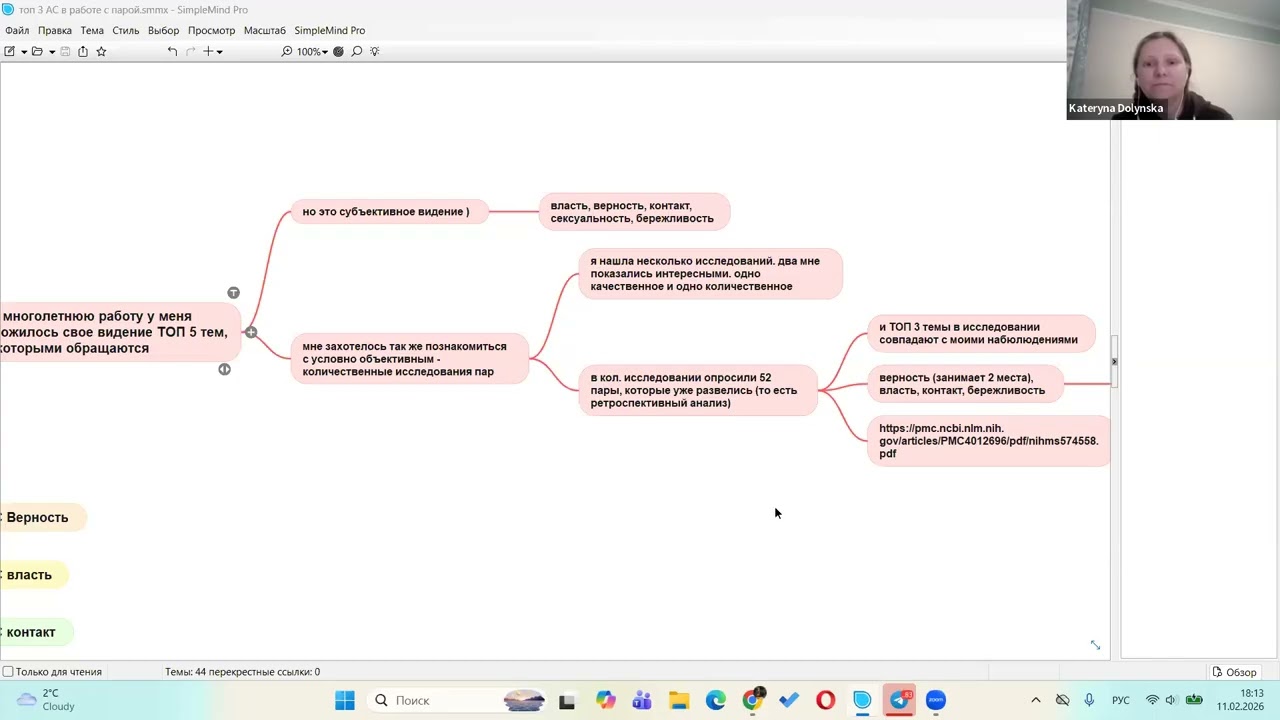Switch the РУС input language indicator
The height and width of the screenshot is (720, 1280).
point(1121,700)
